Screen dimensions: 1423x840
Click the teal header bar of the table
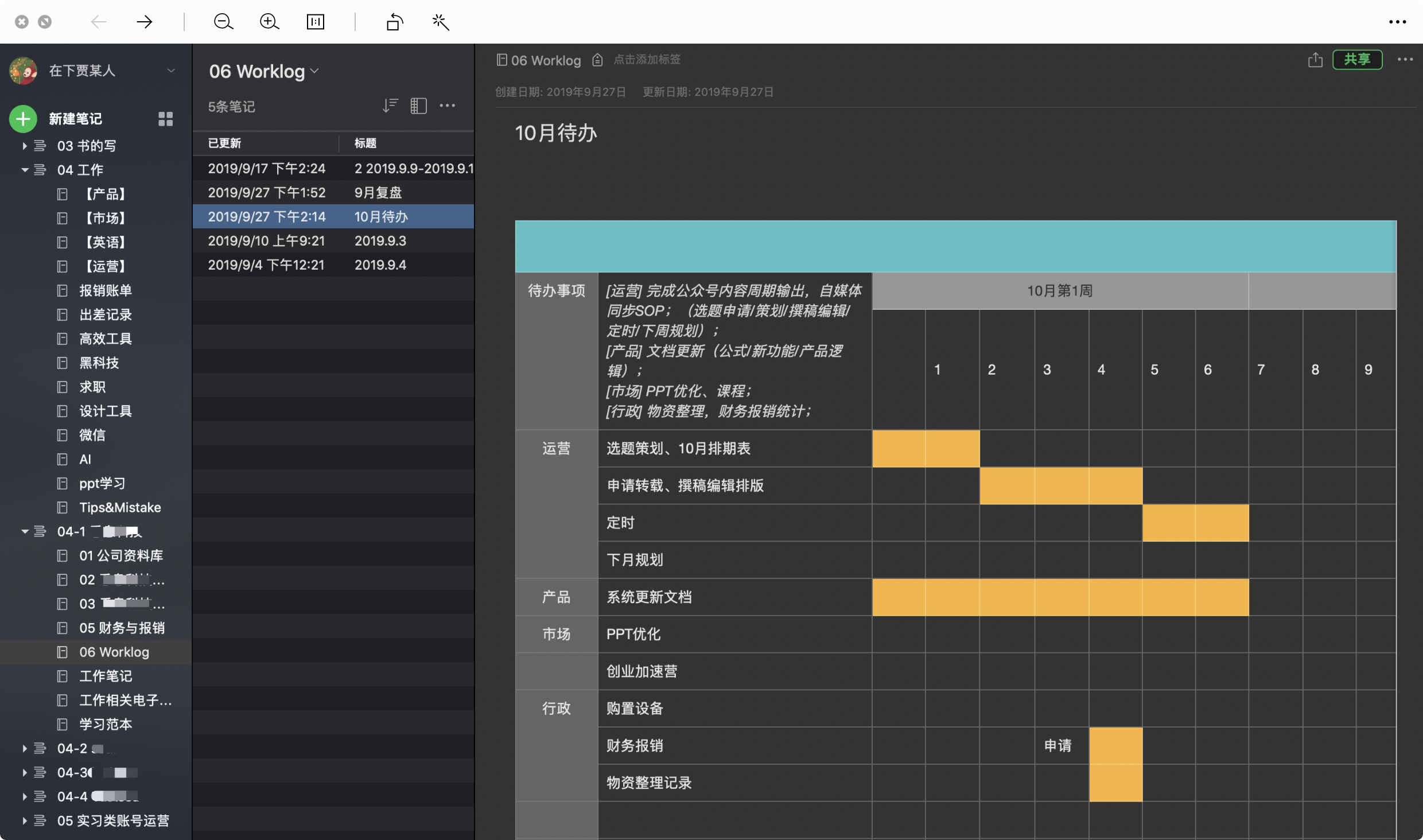click(955, 246)
